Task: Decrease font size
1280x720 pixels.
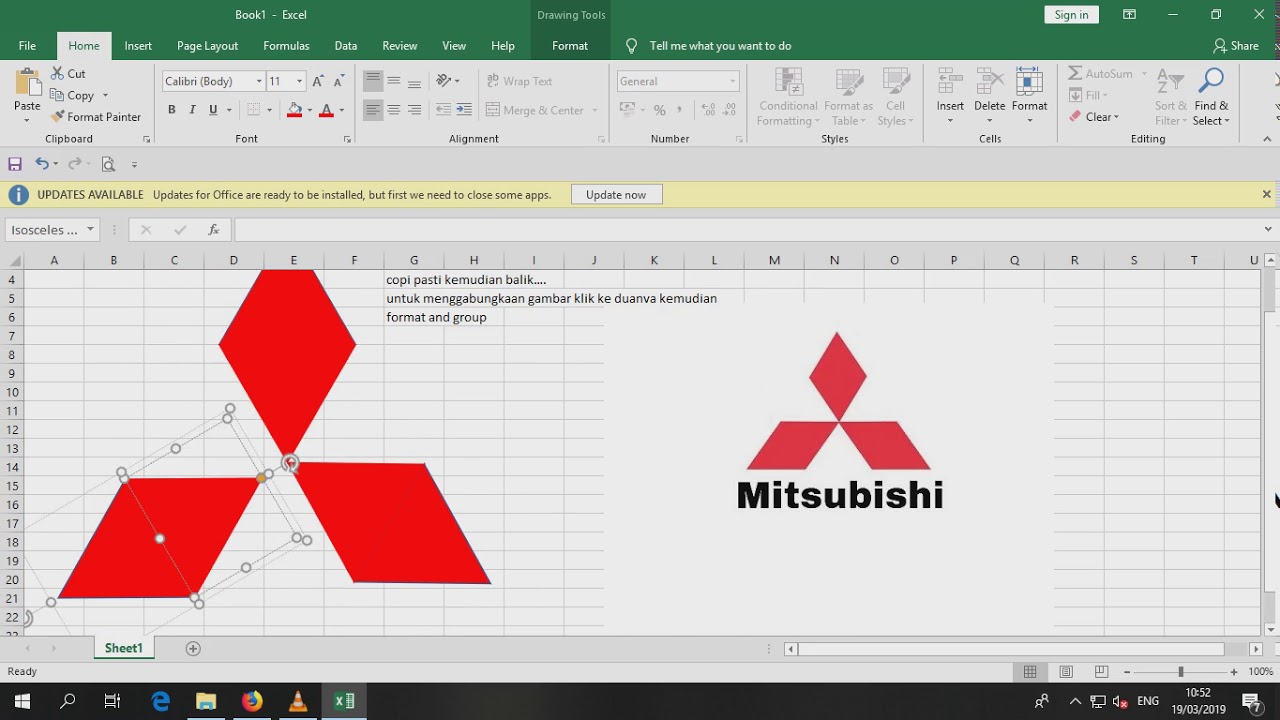Action: 339,81
